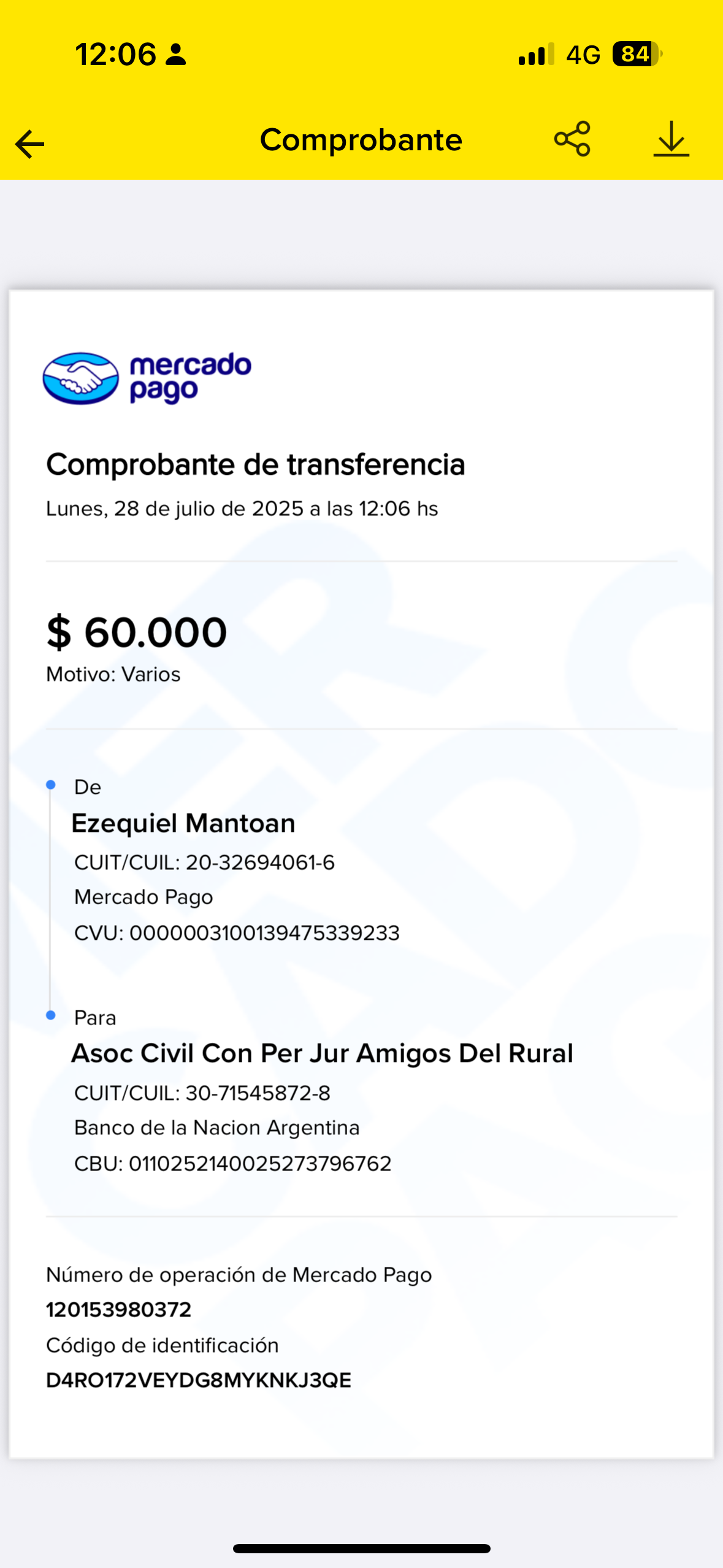
Task: Tap the home indicator bar
Action: coord(361,1548)
